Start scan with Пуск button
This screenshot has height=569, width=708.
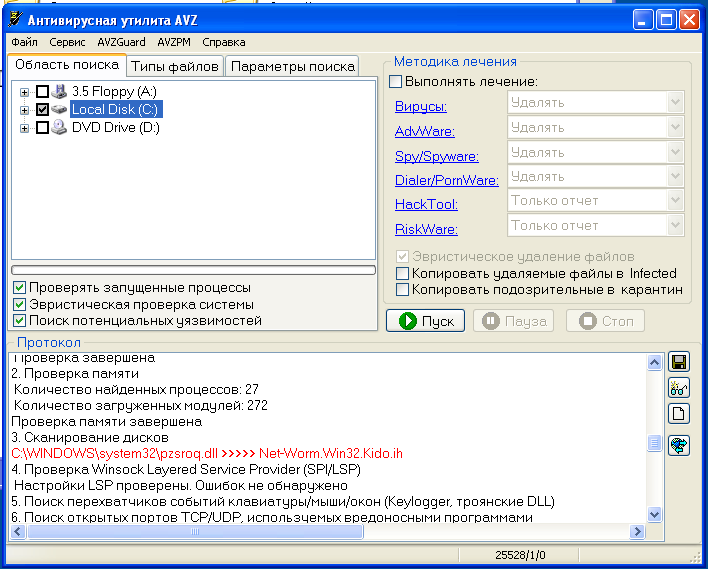[x=425, y=321]
